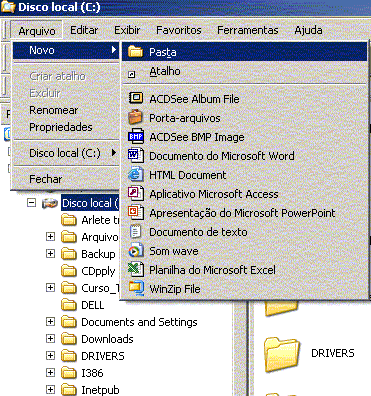Click the I386 folder icon in tree
371x396 pixels.
tap(69, 373)
